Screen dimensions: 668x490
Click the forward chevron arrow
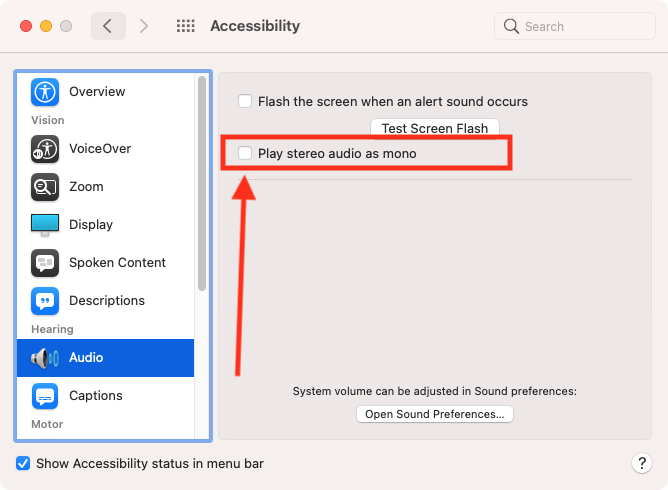[144, 26]
